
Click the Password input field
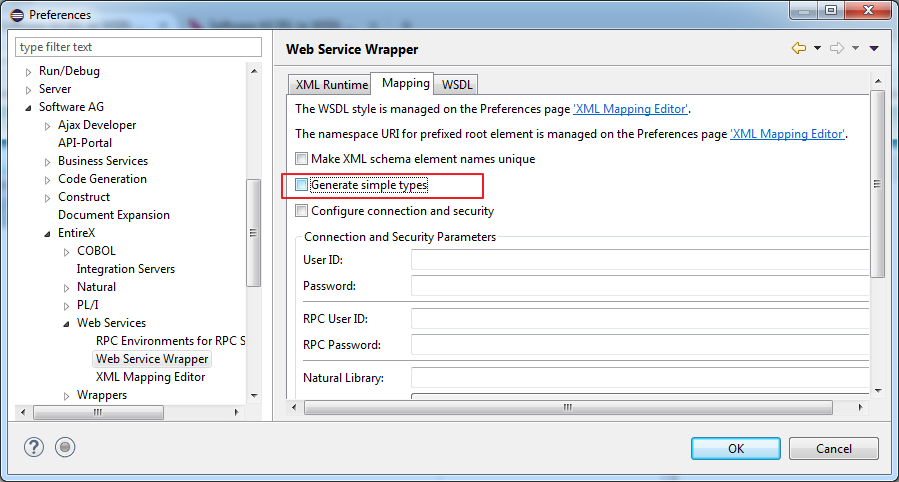tap(640, 285)
